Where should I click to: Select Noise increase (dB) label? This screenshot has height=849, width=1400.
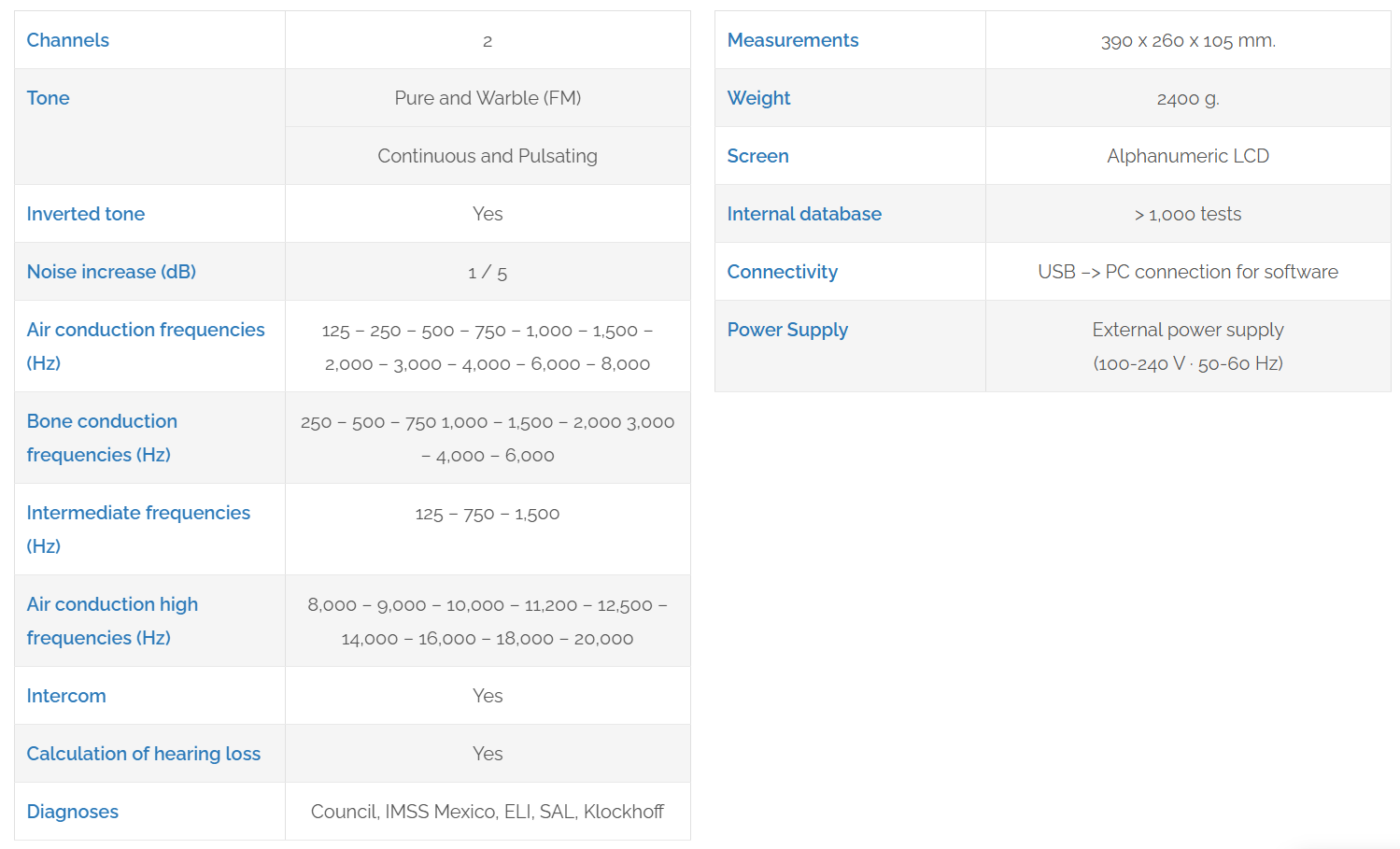[111, 272]
